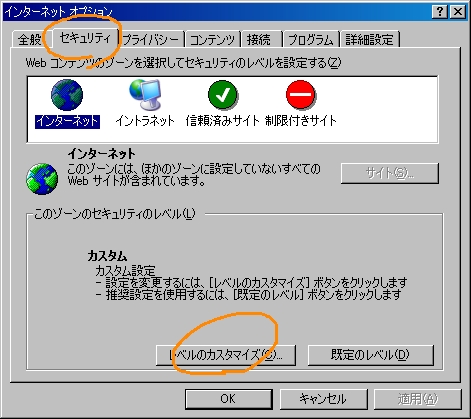Image resolution: width=471 pixels, height=419 pixels.
Task: Open the 全般 tab
Action: (x=29, y=40)
